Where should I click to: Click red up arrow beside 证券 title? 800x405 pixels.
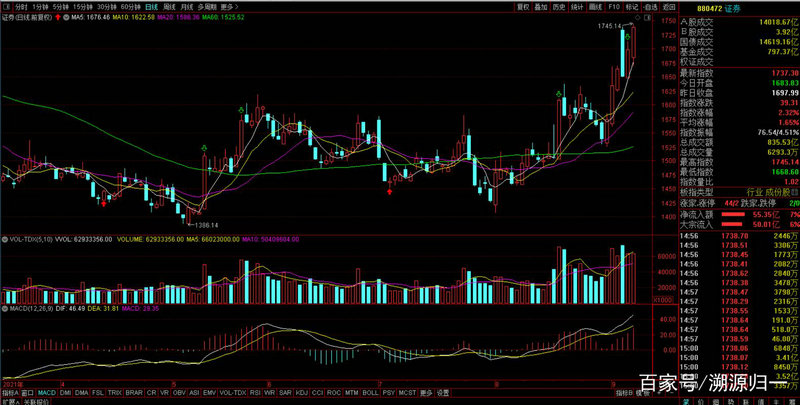coord(59,17)
